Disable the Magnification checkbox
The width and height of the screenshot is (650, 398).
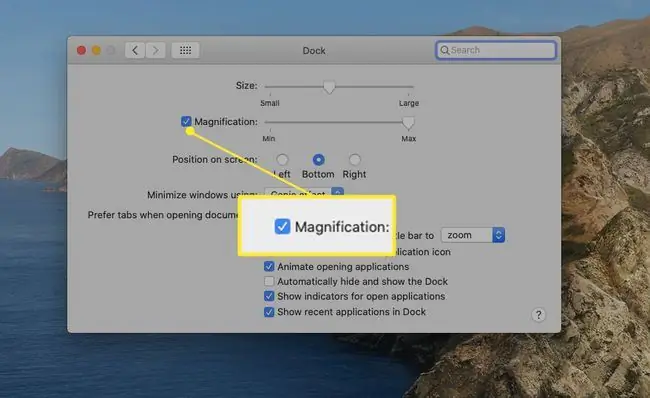coord(186,121)
